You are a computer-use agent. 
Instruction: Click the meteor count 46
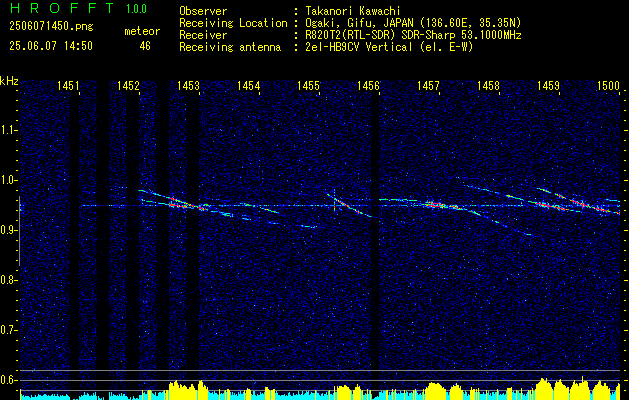(145, 46)
